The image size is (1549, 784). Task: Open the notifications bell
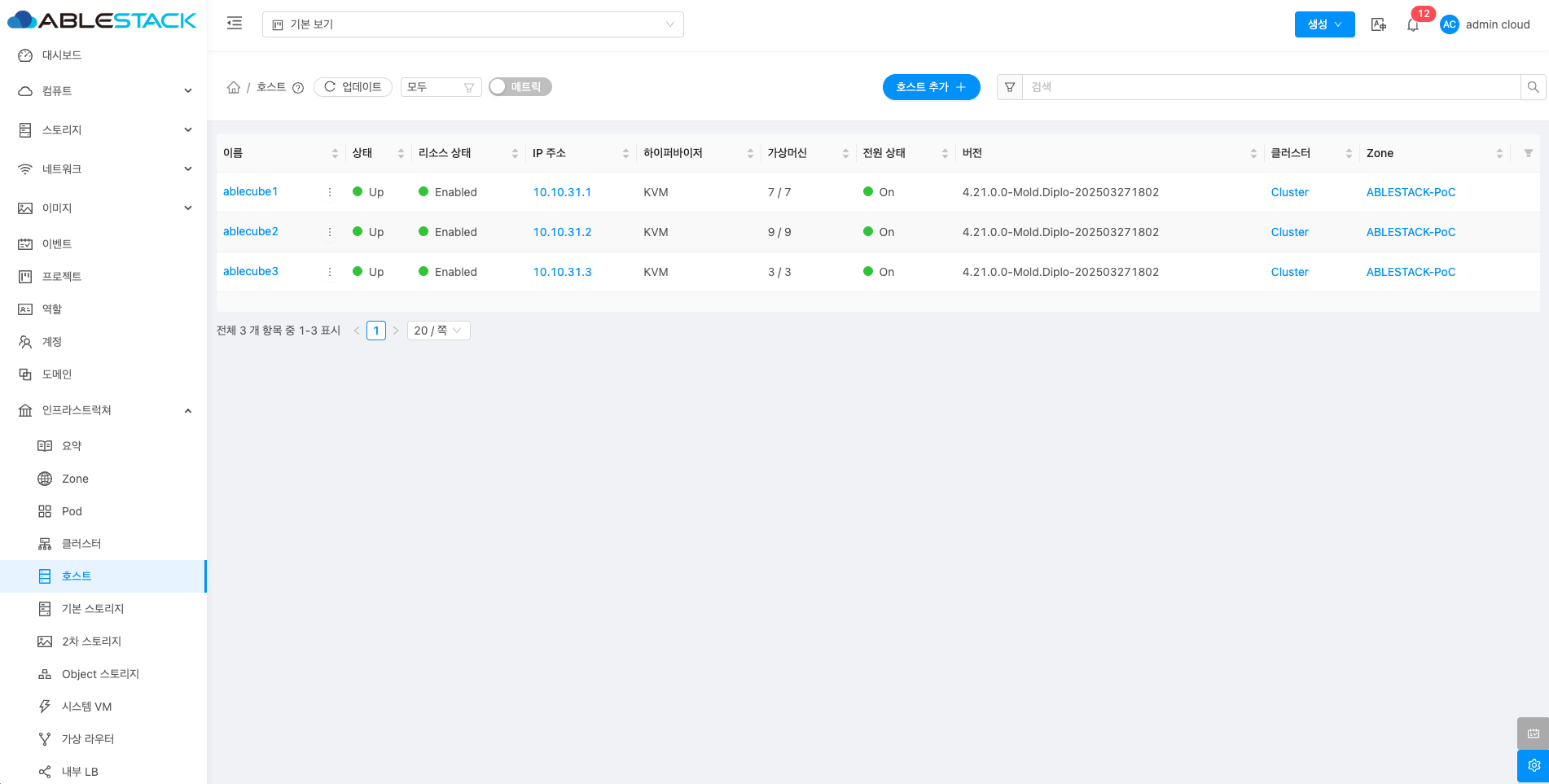1413,25
